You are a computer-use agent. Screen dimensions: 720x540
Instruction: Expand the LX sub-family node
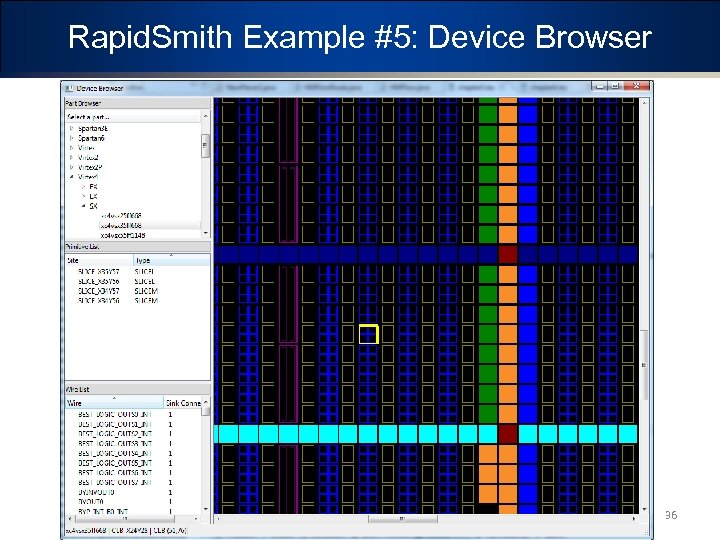pos(83,196)
